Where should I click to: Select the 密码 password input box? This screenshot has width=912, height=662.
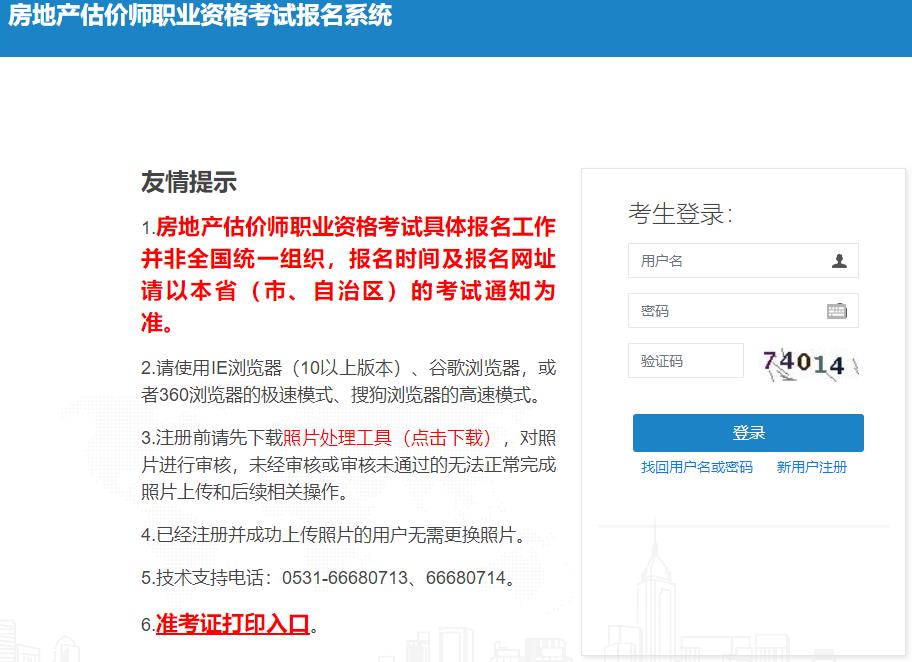click(x=730, y=311)
